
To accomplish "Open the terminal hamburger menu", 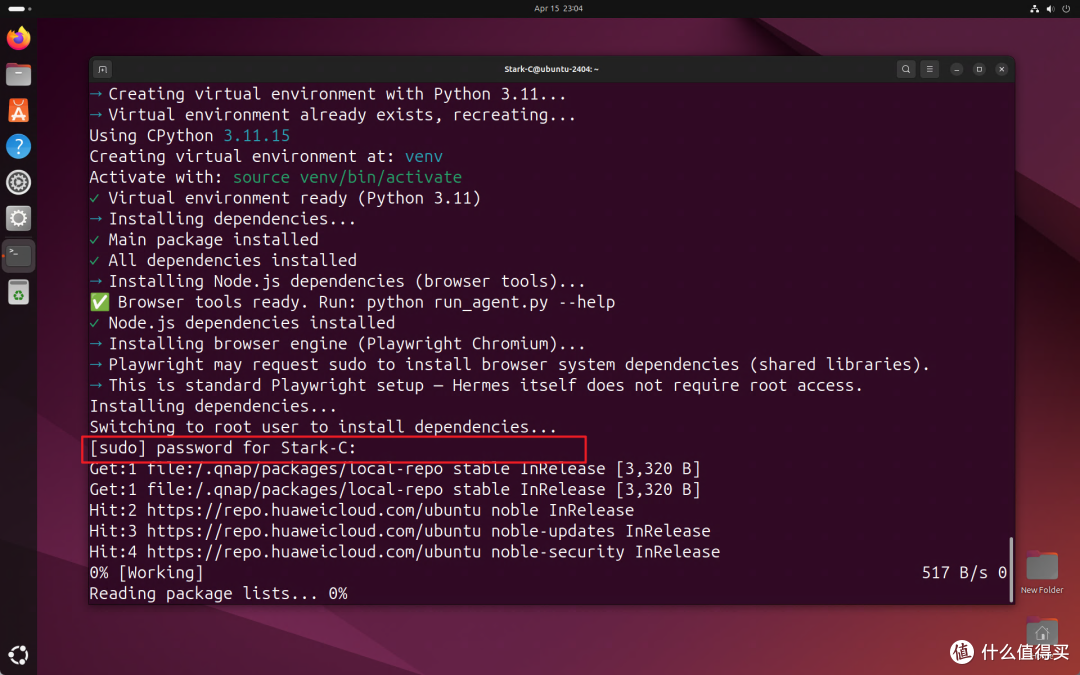I will tap(929, 69).
